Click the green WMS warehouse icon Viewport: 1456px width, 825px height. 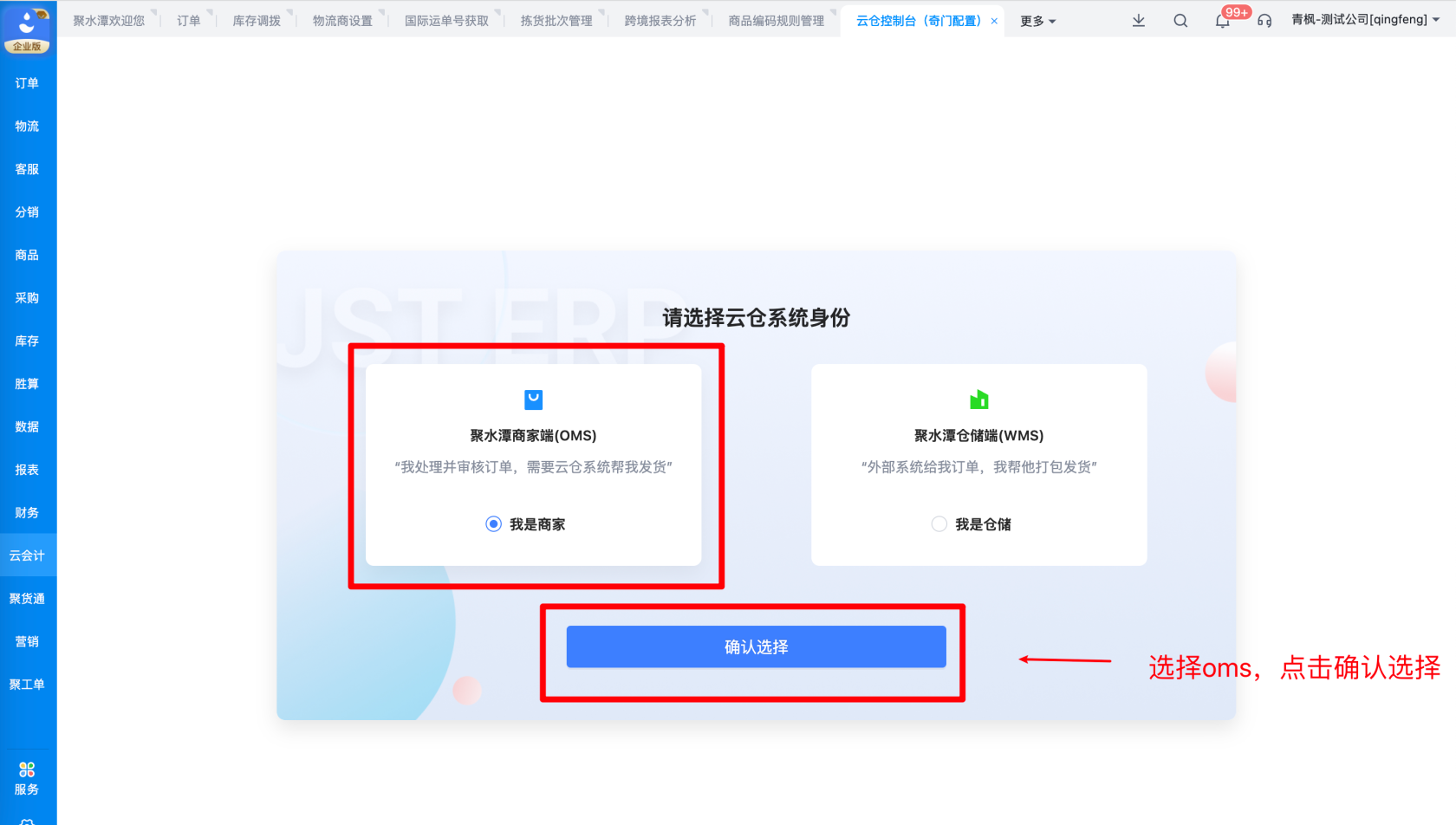point(979,400)
